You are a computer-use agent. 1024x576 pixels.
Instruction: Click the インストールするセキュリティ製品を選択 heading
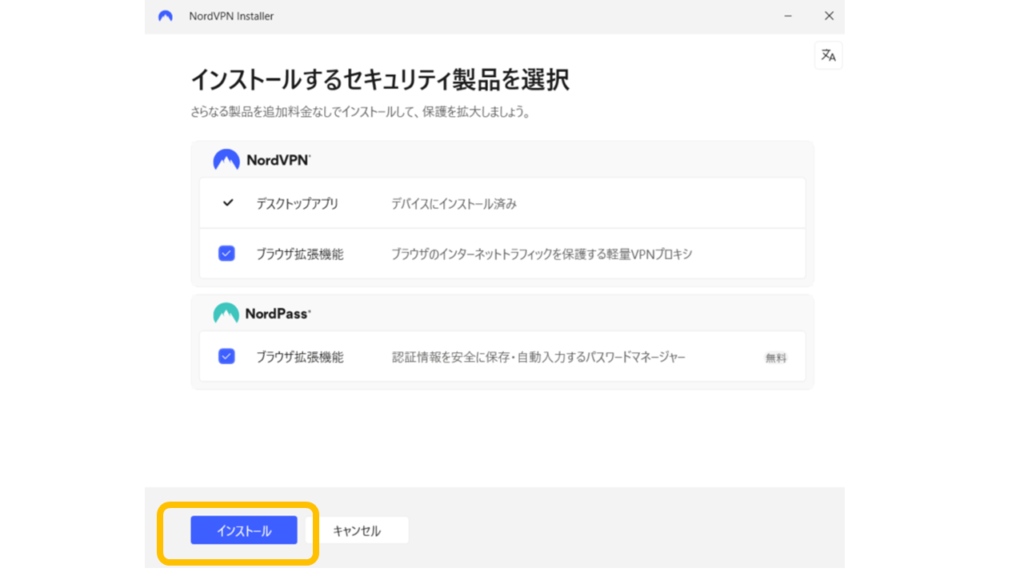(379, 80)
